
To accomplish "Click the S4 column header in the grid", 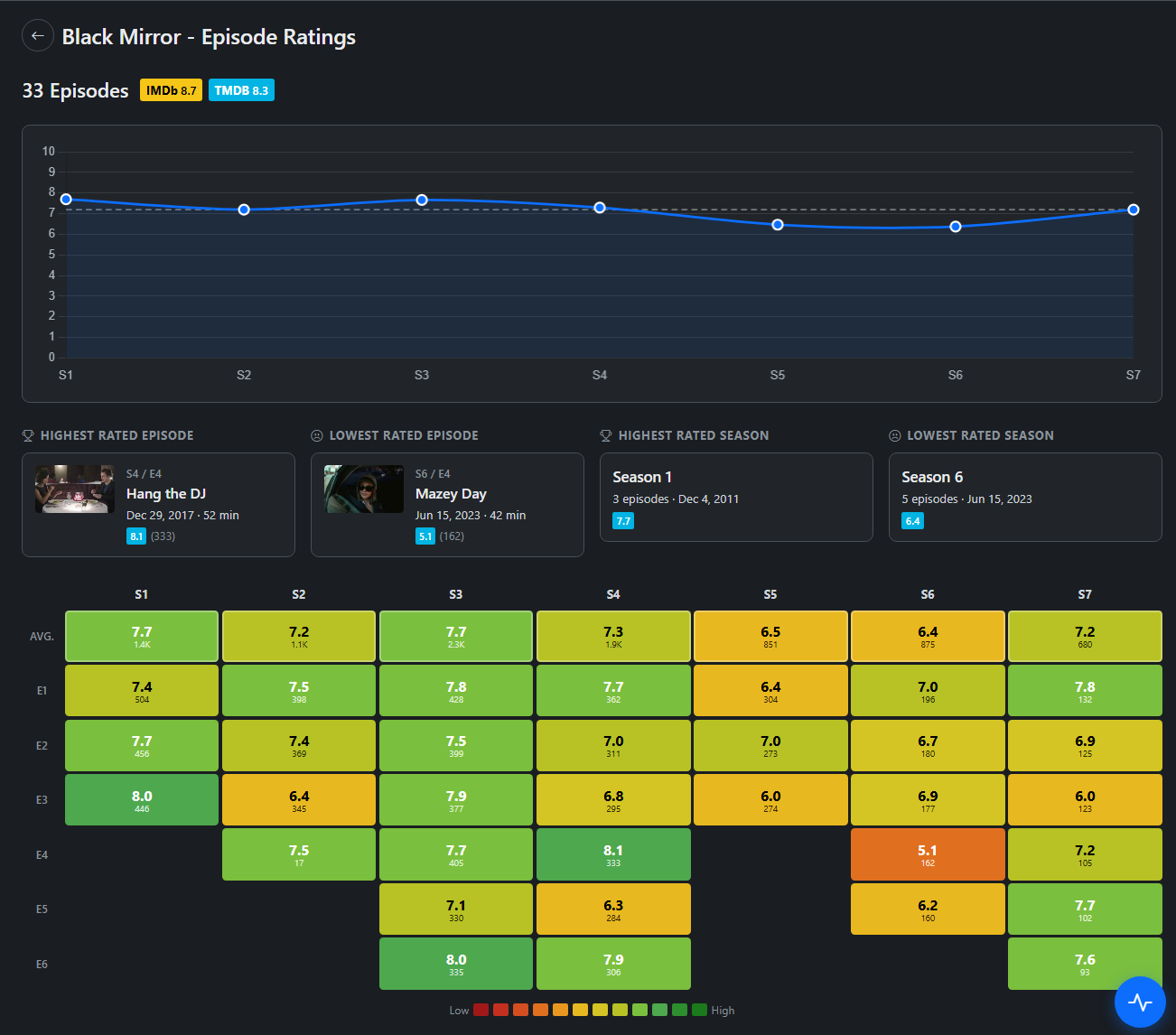I will point(613,594).
